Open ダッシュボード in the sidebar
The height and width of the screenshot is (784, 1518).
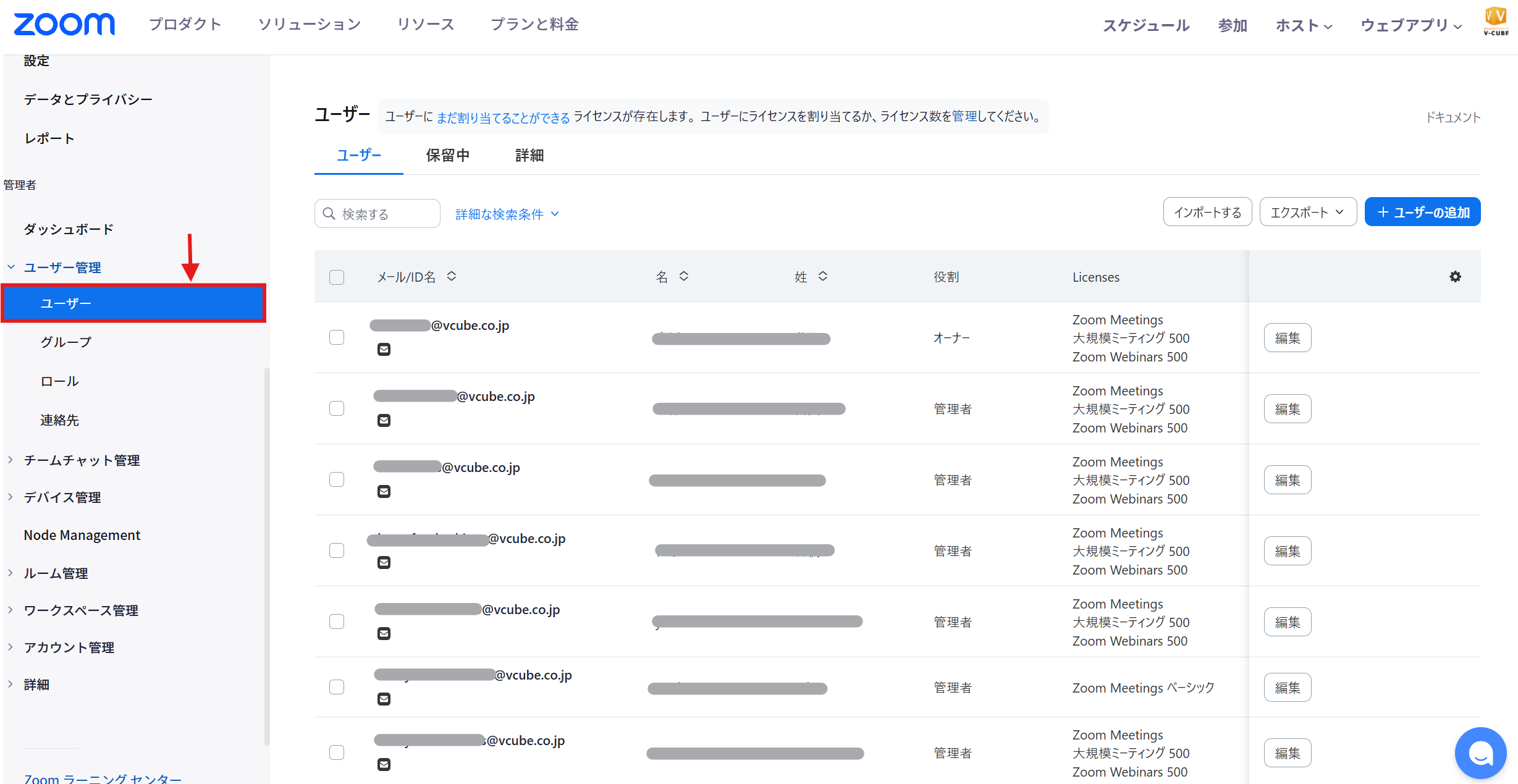pos(69,229)
